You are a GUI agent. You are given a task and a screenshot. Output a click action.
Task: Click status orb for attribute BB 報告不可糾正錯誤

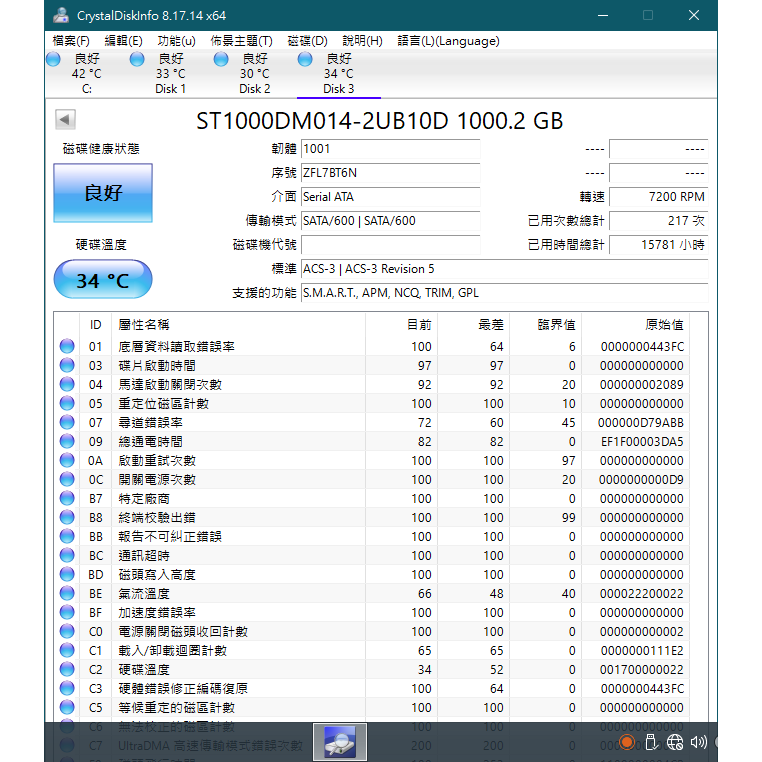click(67, 536)
